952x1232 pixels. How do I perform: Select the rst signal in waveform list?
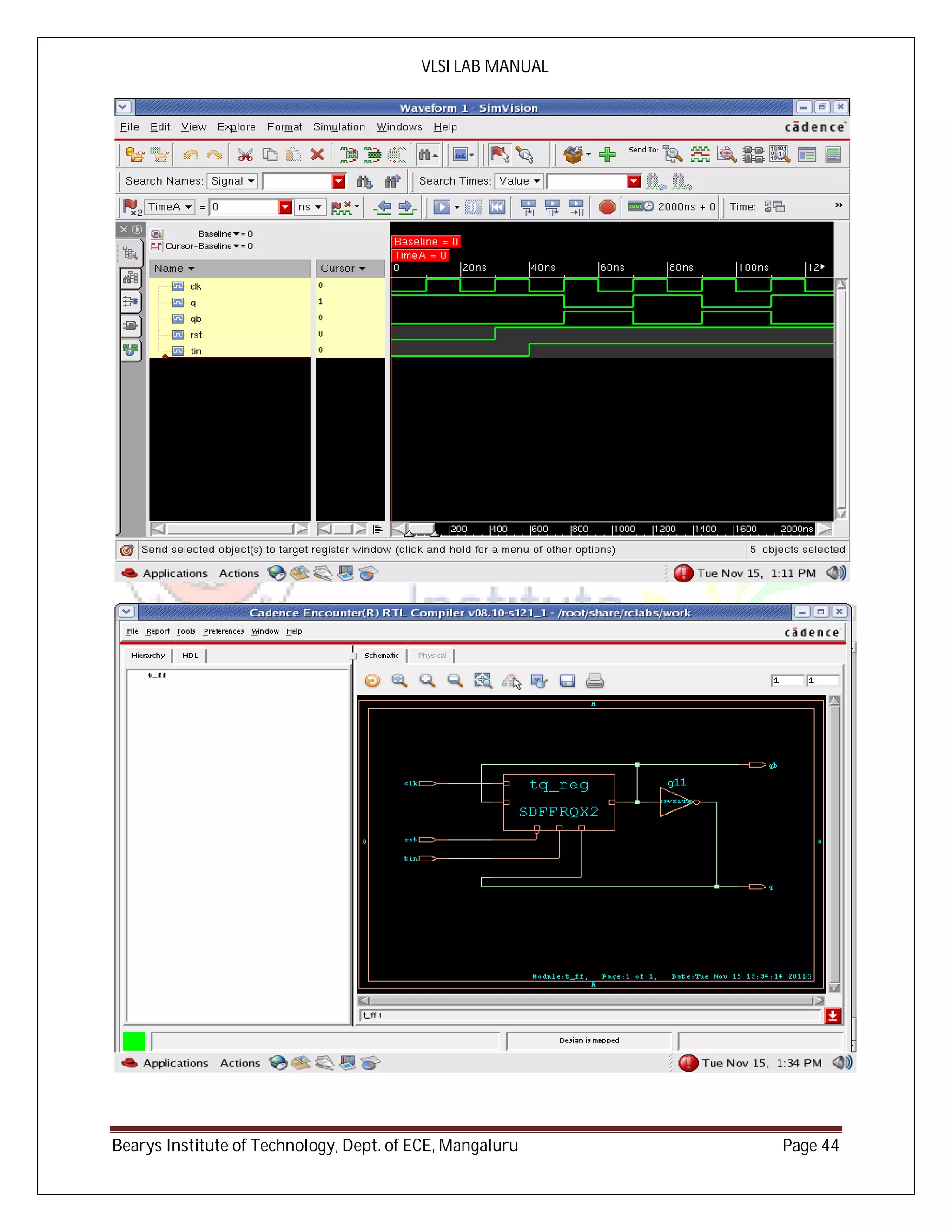point(196,335)
